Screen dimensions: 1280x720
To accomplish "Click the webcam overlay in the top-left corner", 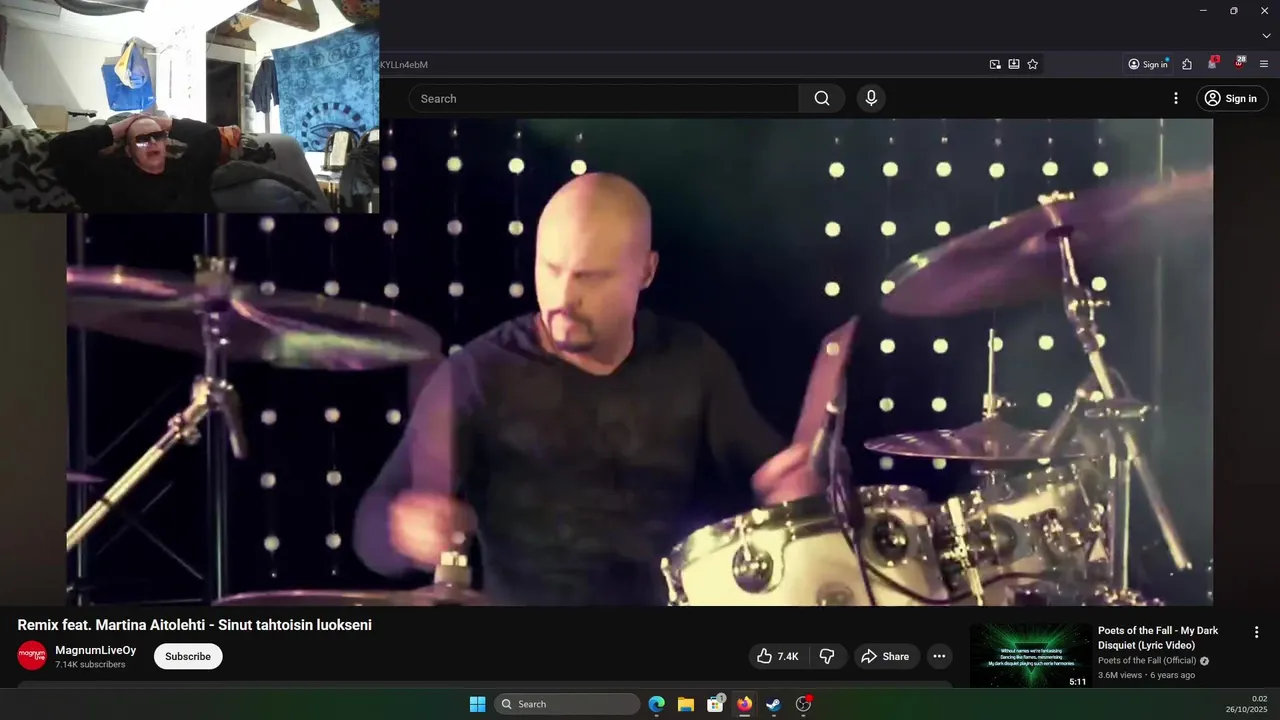I will pos(189,106).
